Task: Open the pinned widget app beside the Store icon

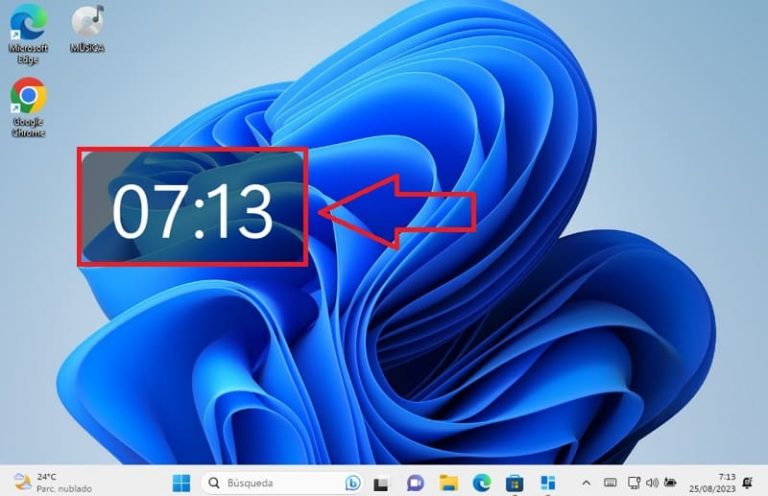Action: click(x=548, y=483)
